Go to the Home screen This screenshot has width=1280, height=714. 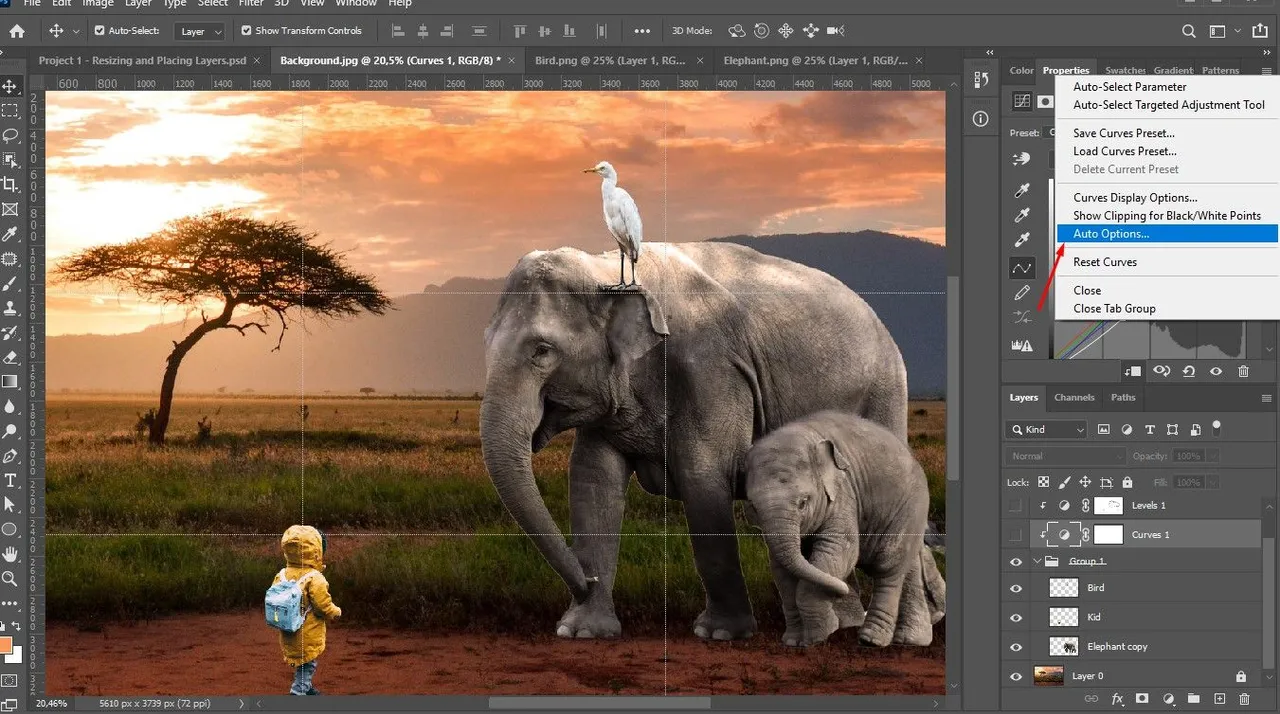click(17, 31)
